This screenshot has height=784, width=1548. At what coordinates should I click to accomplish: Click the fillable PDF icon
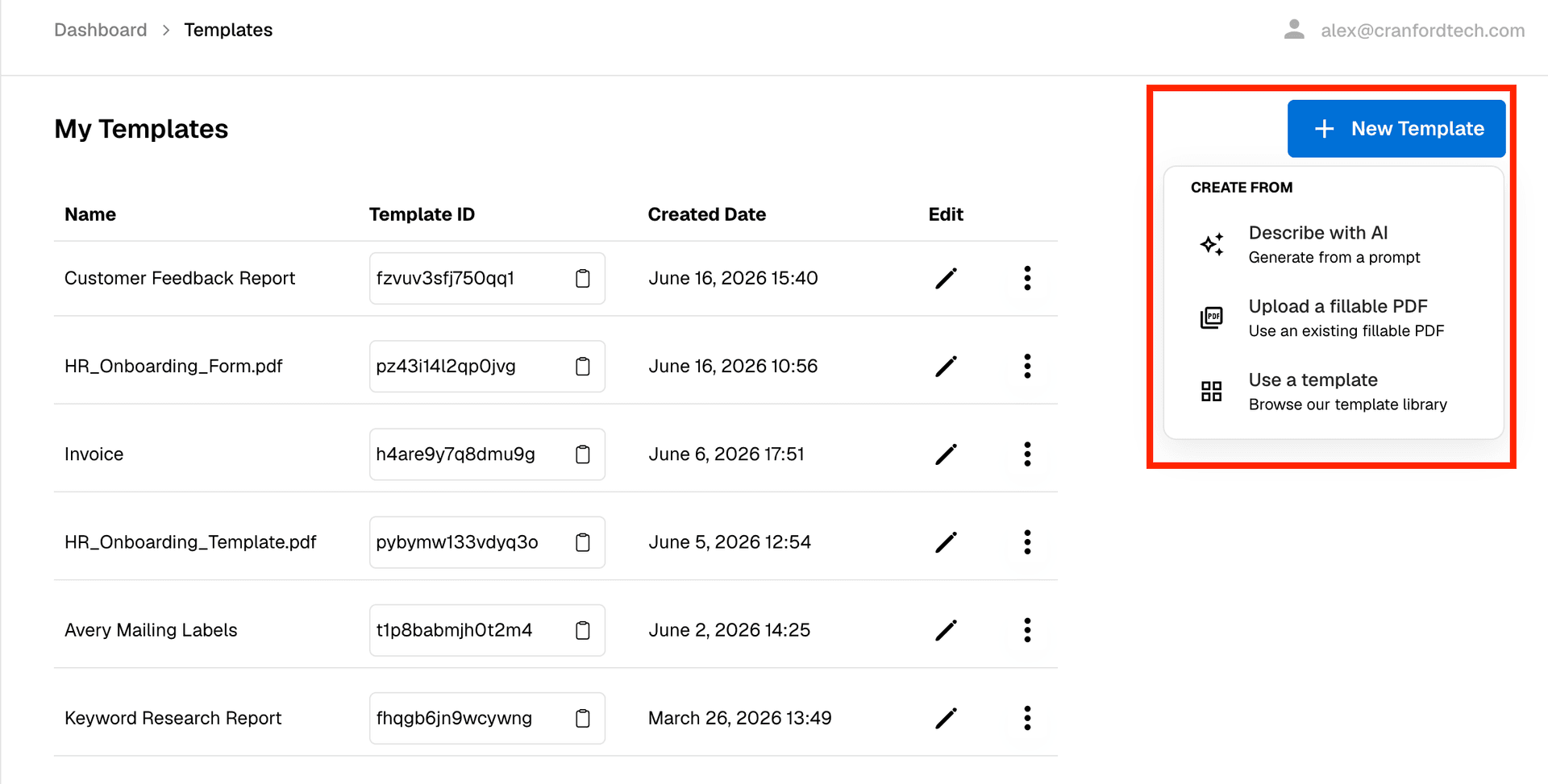[1212, 317]
